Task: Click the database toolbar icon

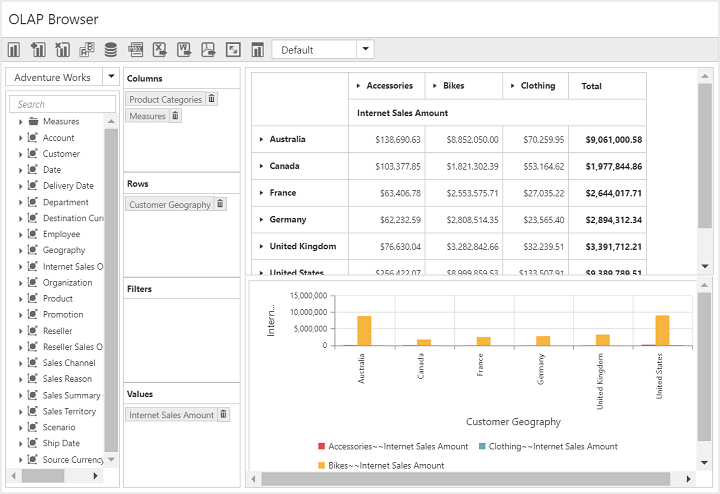Action: 111,50
